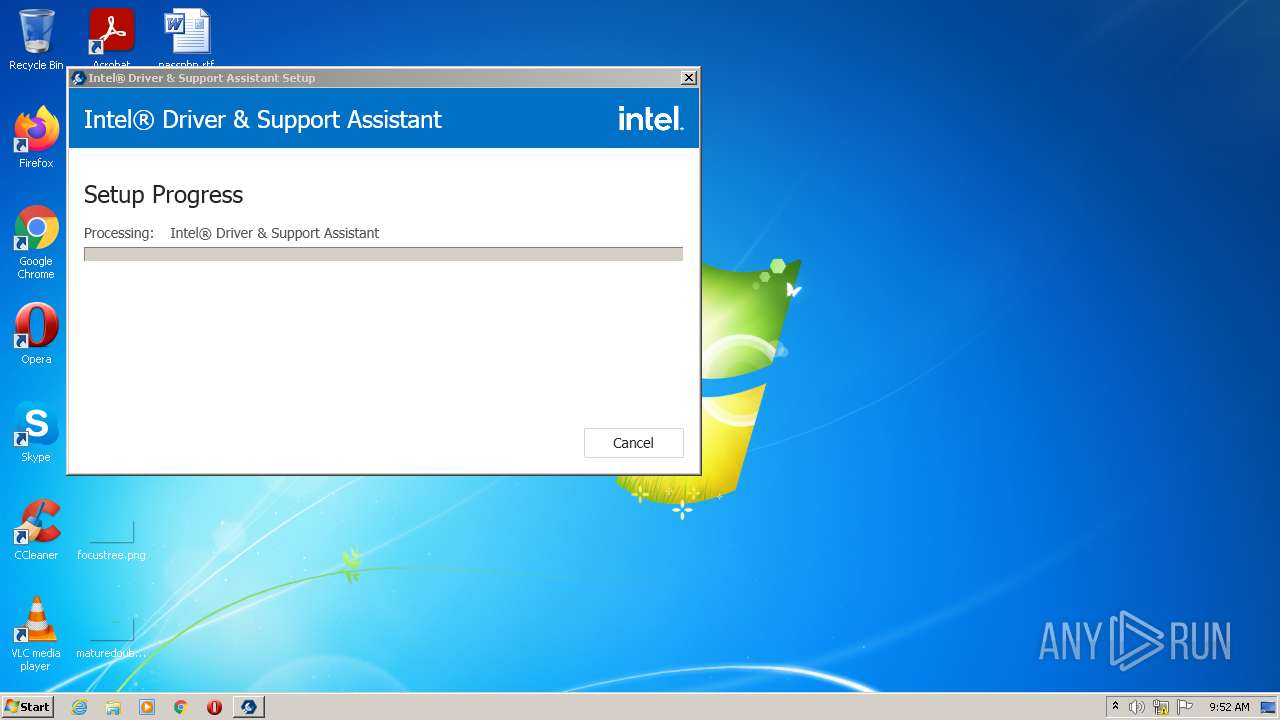Open the Word document on the desktop
This screenshot has width=1280, height=720.
(x=187, y=38)
